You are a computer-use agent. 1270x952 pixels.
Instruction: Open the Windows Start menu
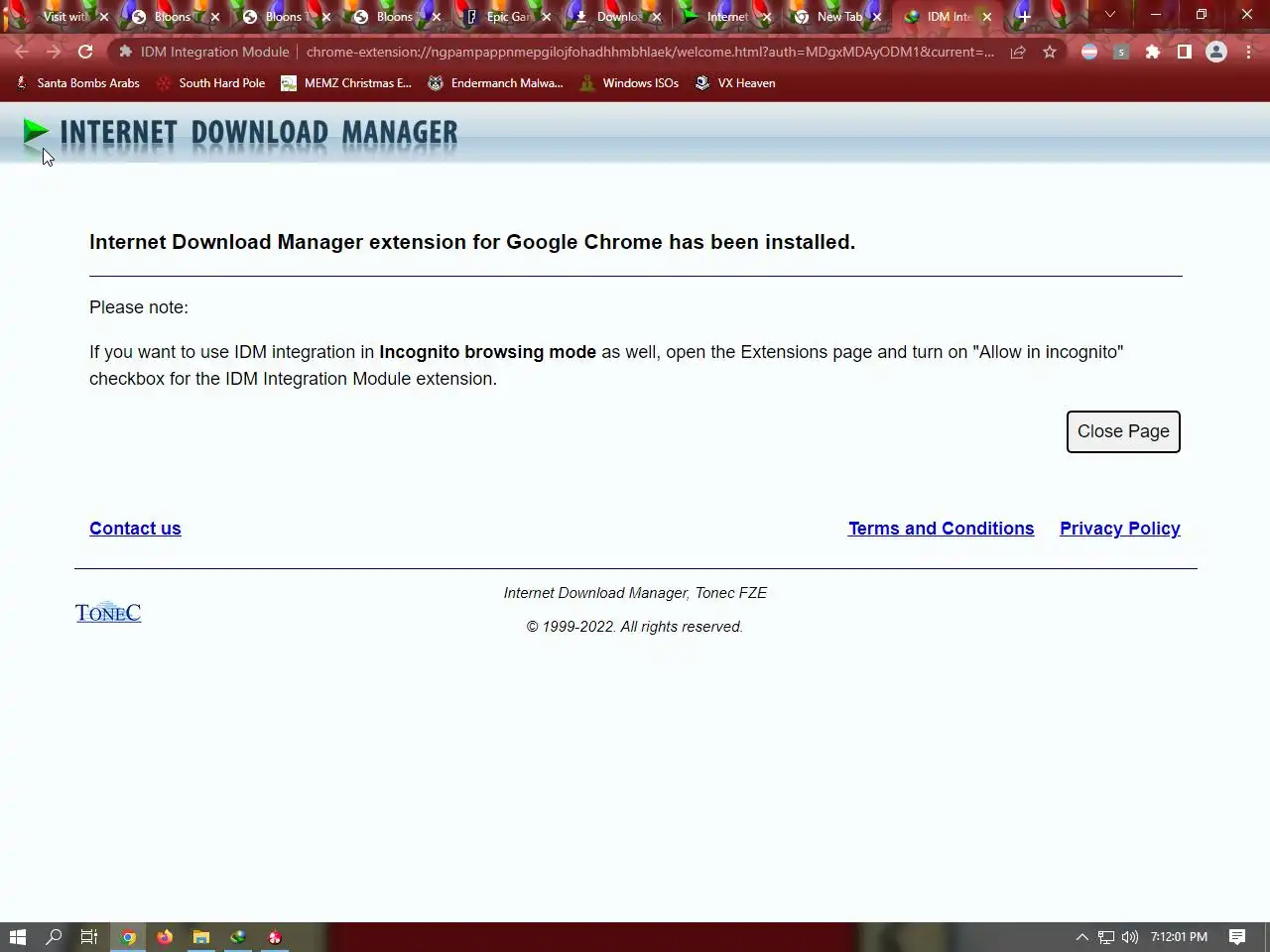[x=18, y=937]
